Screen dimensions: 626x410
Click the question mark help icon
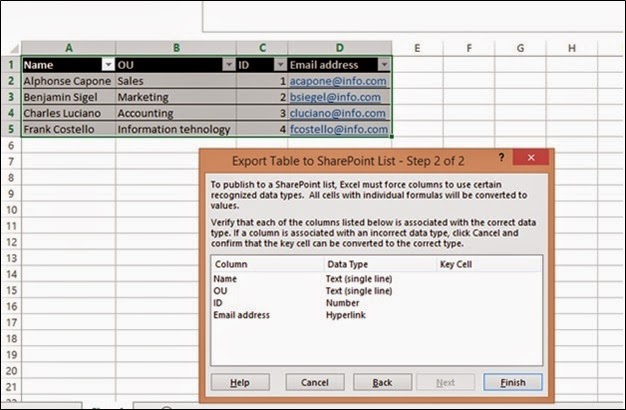coord(501,157)
